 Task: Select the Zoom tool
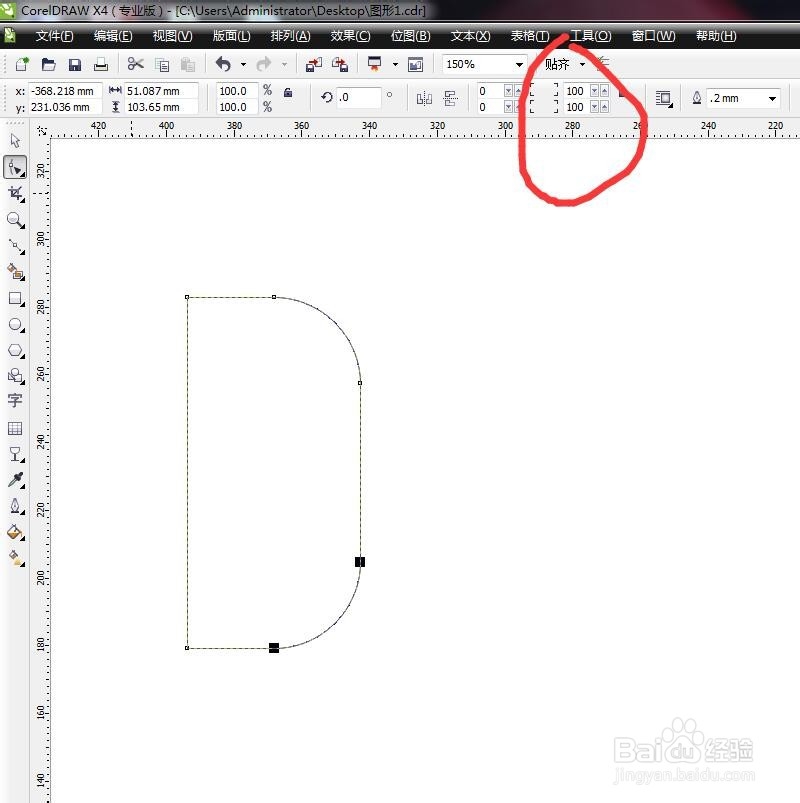pos(15,219)
